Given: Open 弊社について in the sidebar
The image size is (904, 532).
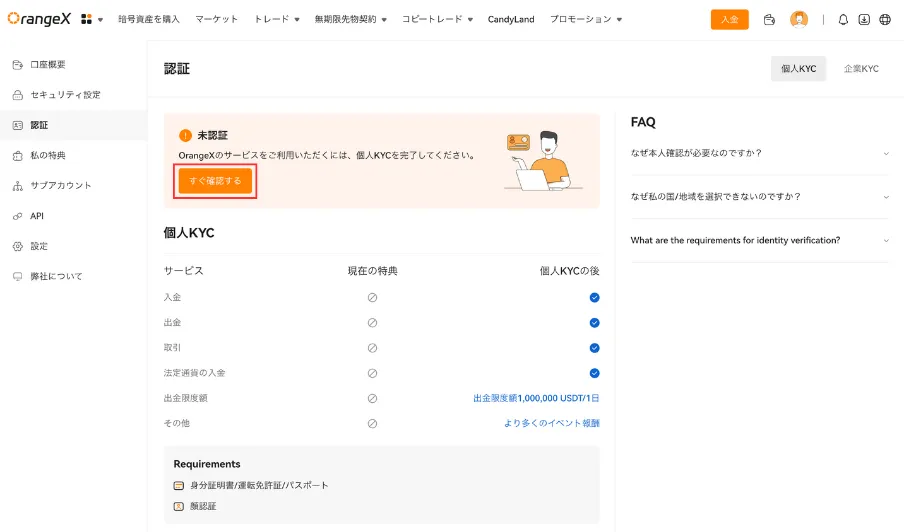Looking at the screenshot, I should pyautogui.click(x=73, y=276).
